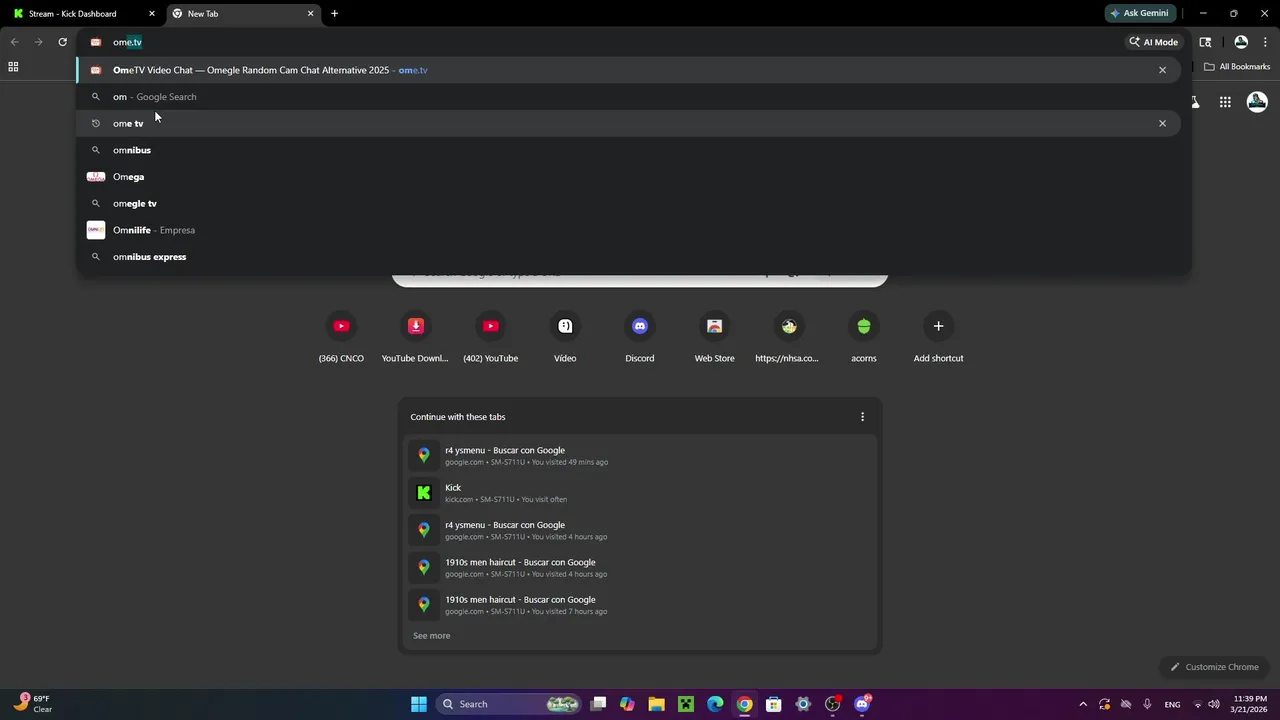1280x720 pixels.
Task: Select the OmeTV Video Chat suggestion
Action: (628, 70)
